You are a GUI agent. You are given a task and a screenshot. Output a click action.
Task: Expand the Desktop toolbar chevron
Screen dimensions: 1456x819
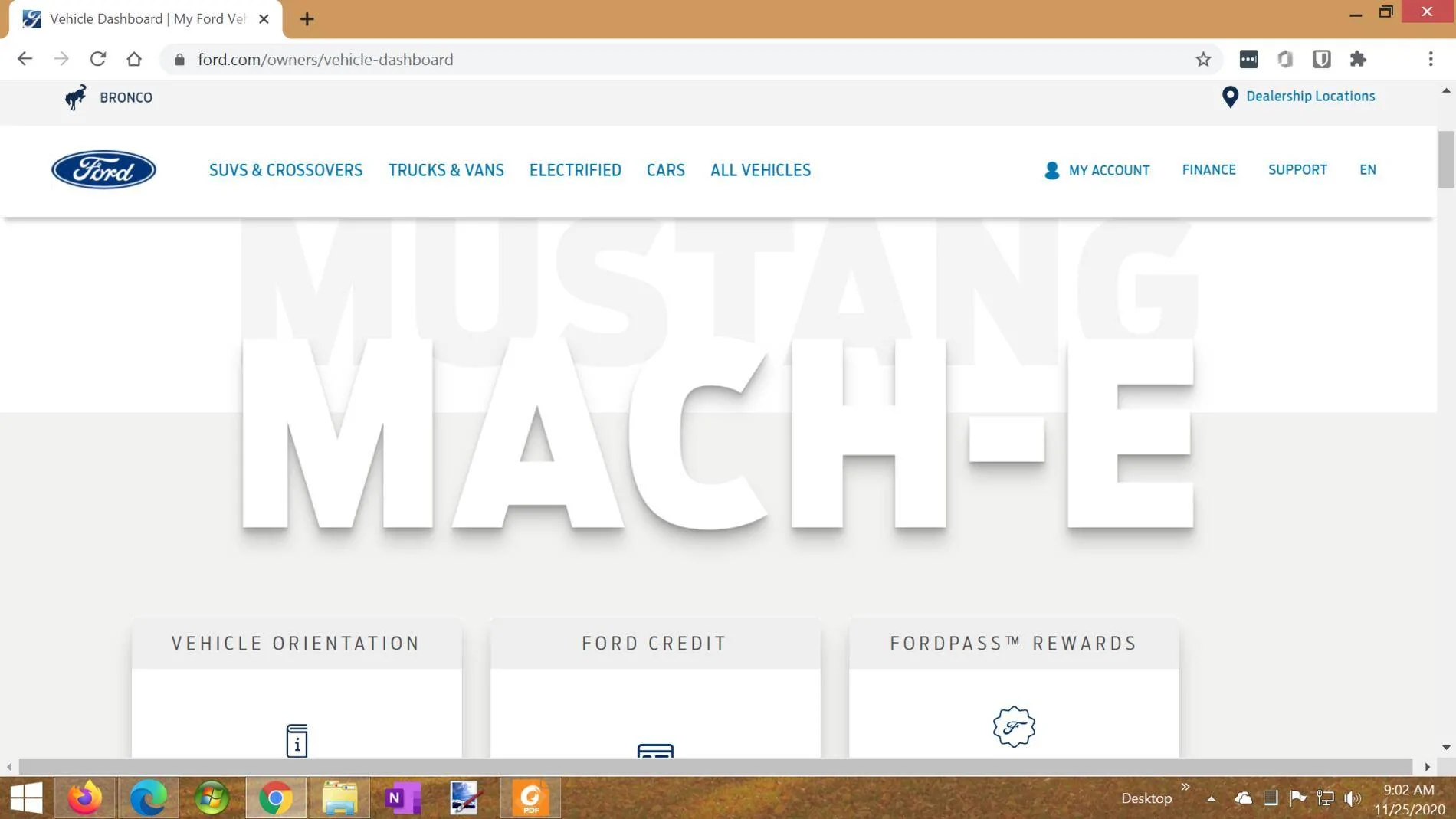[x=1185, y=787]
